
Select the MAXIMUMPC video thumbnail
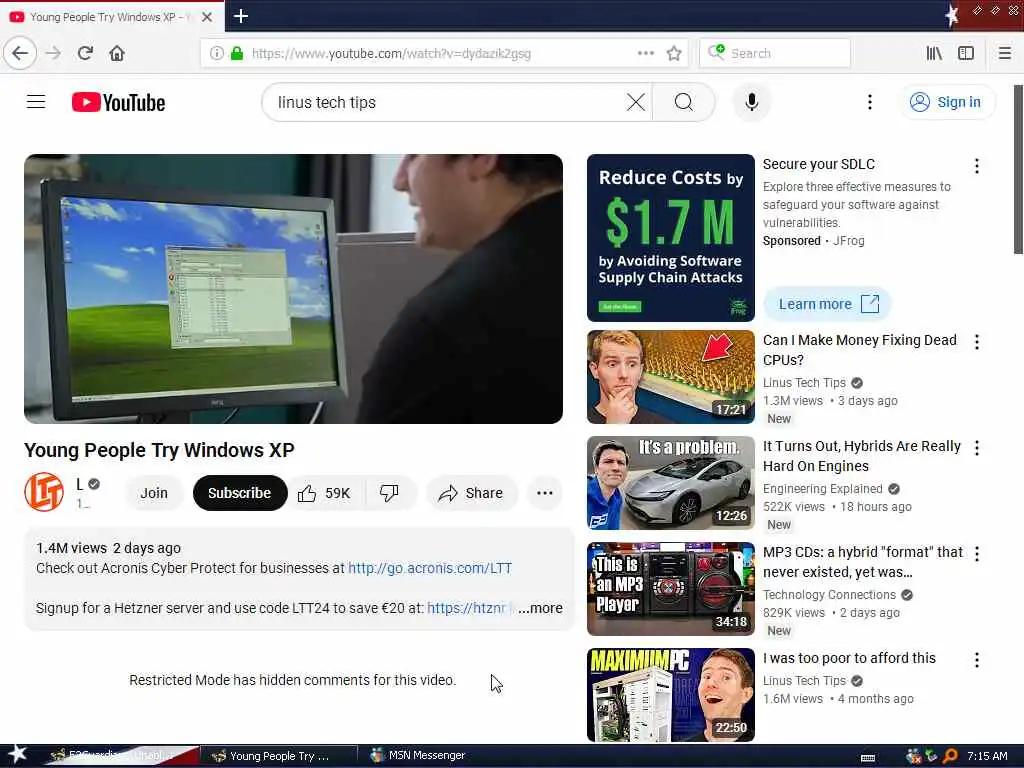(671, 695)
